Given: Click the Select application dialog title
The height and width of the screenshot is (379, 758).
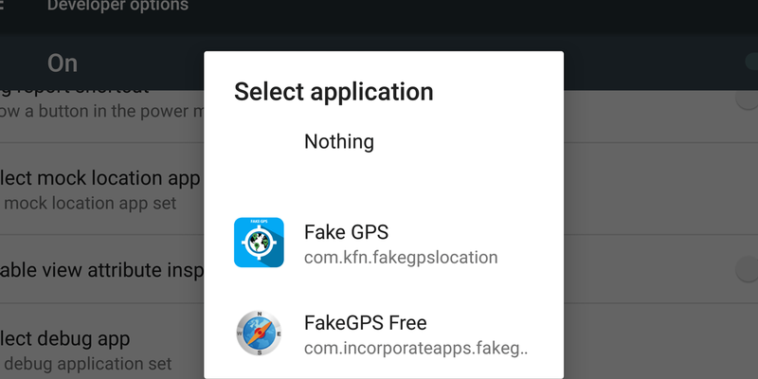Looking at the screenshot, I should [x=334, y=92].
